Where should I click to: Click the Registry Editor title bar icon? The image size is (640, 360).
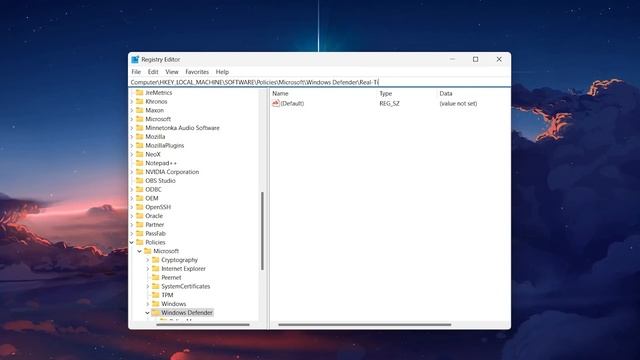pyautogui.click(x=135, y=60)
